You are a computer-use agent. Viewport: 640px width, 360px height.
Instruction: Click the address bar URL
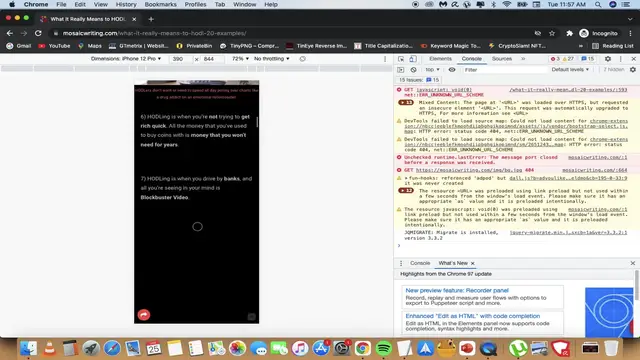point(154,33)
